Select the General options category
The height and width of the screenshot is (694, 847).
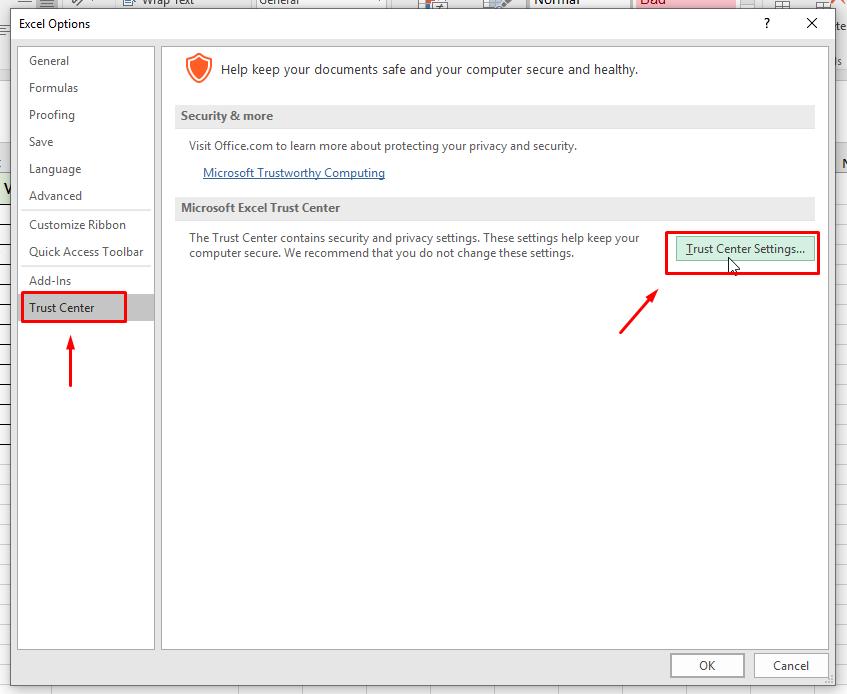pyautogui.click(x=49, y=60)
